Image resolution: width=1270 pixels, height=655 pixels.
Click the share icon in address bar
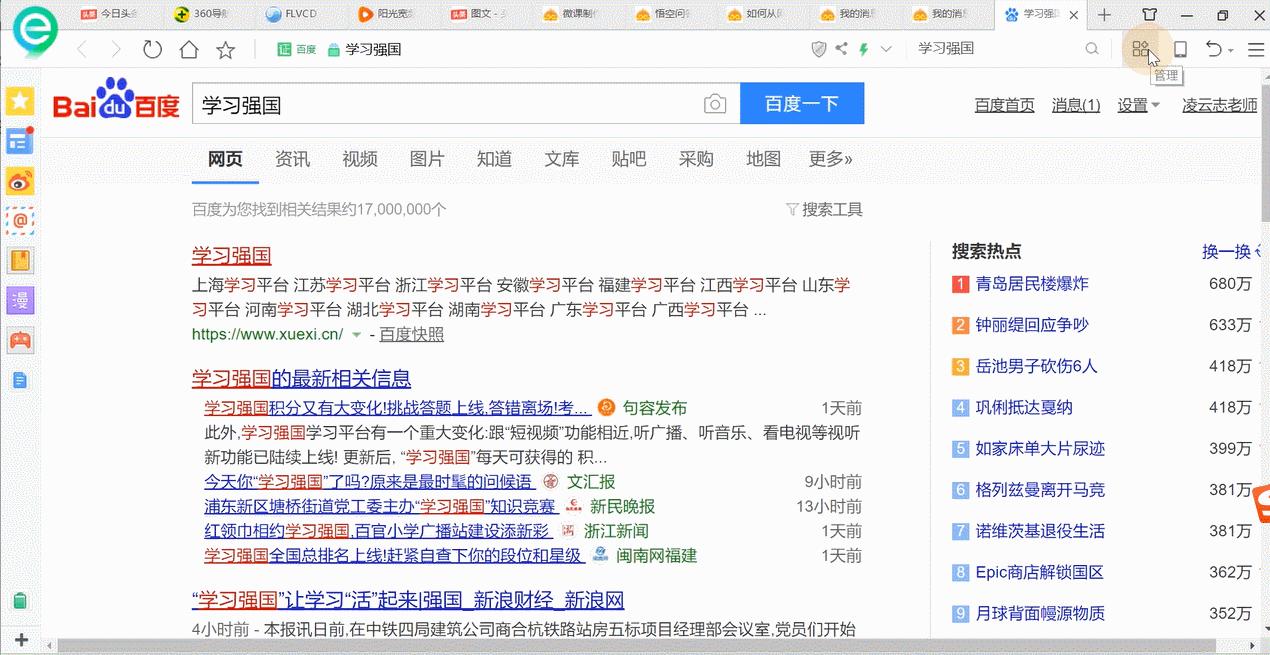pyautogui.click(x=841, y=48)
